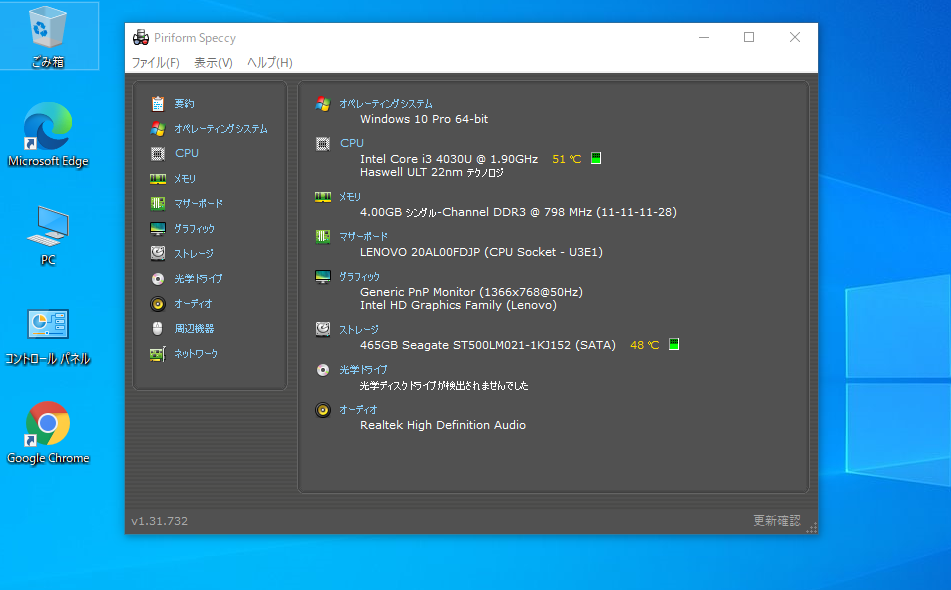Click Intel Core i3 4030U text
The height and width of the screenshot is (590, 951).
449,159
